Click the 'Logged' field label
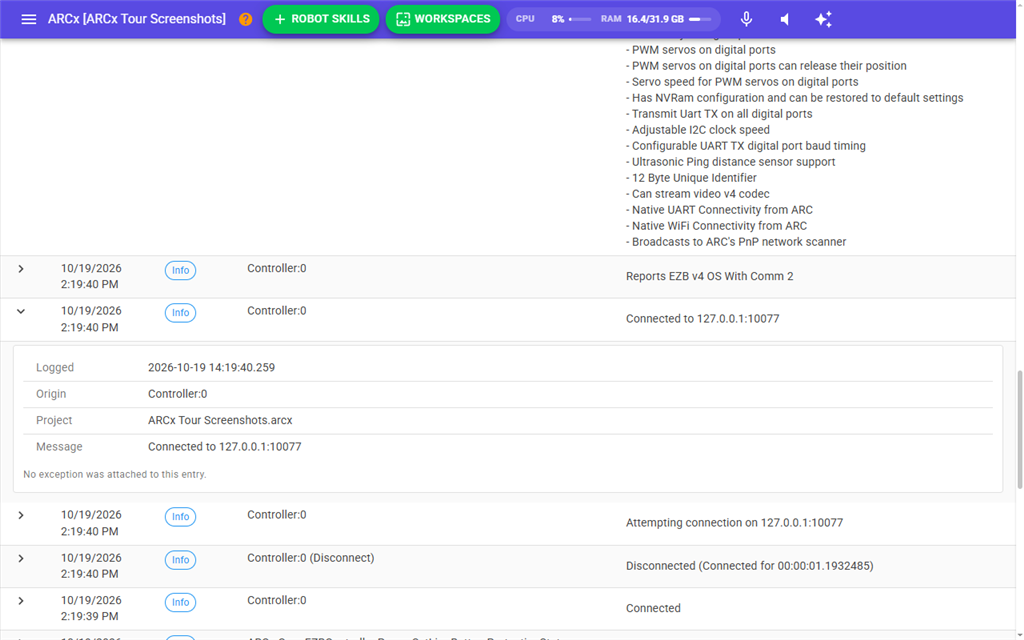This screenshot has width=1024, height=640. coord(55,368)
